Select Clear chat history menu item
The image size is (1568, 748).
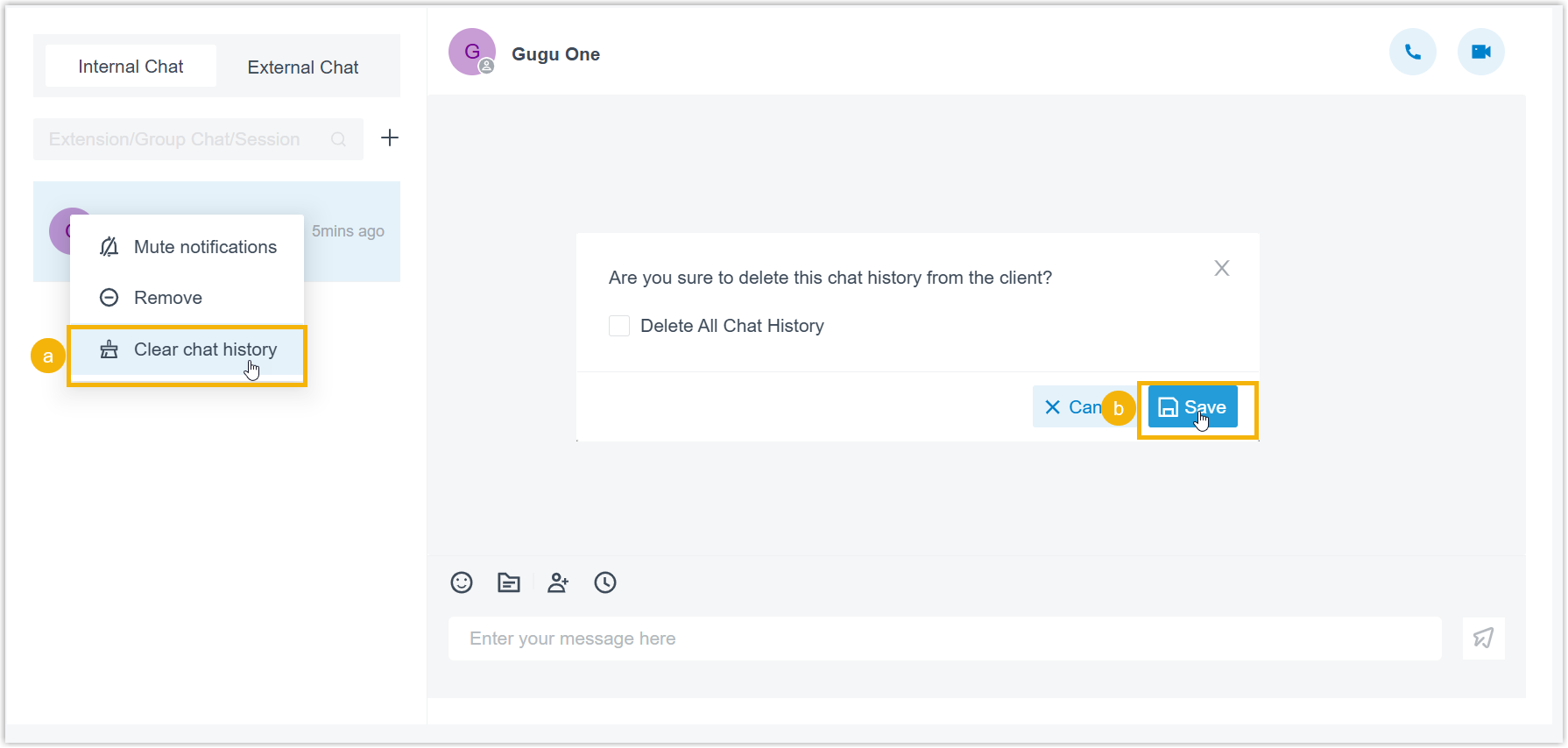click(x=187, y=349)
